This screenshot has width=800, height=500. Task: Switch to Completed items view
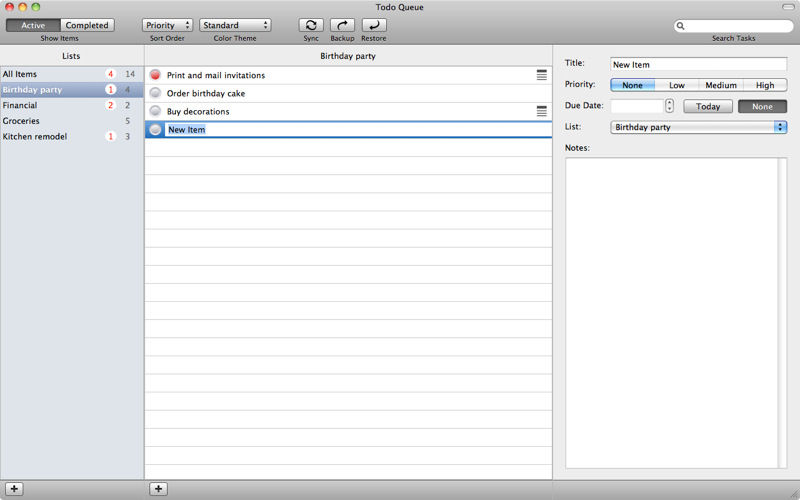click(x=87, y=25)
